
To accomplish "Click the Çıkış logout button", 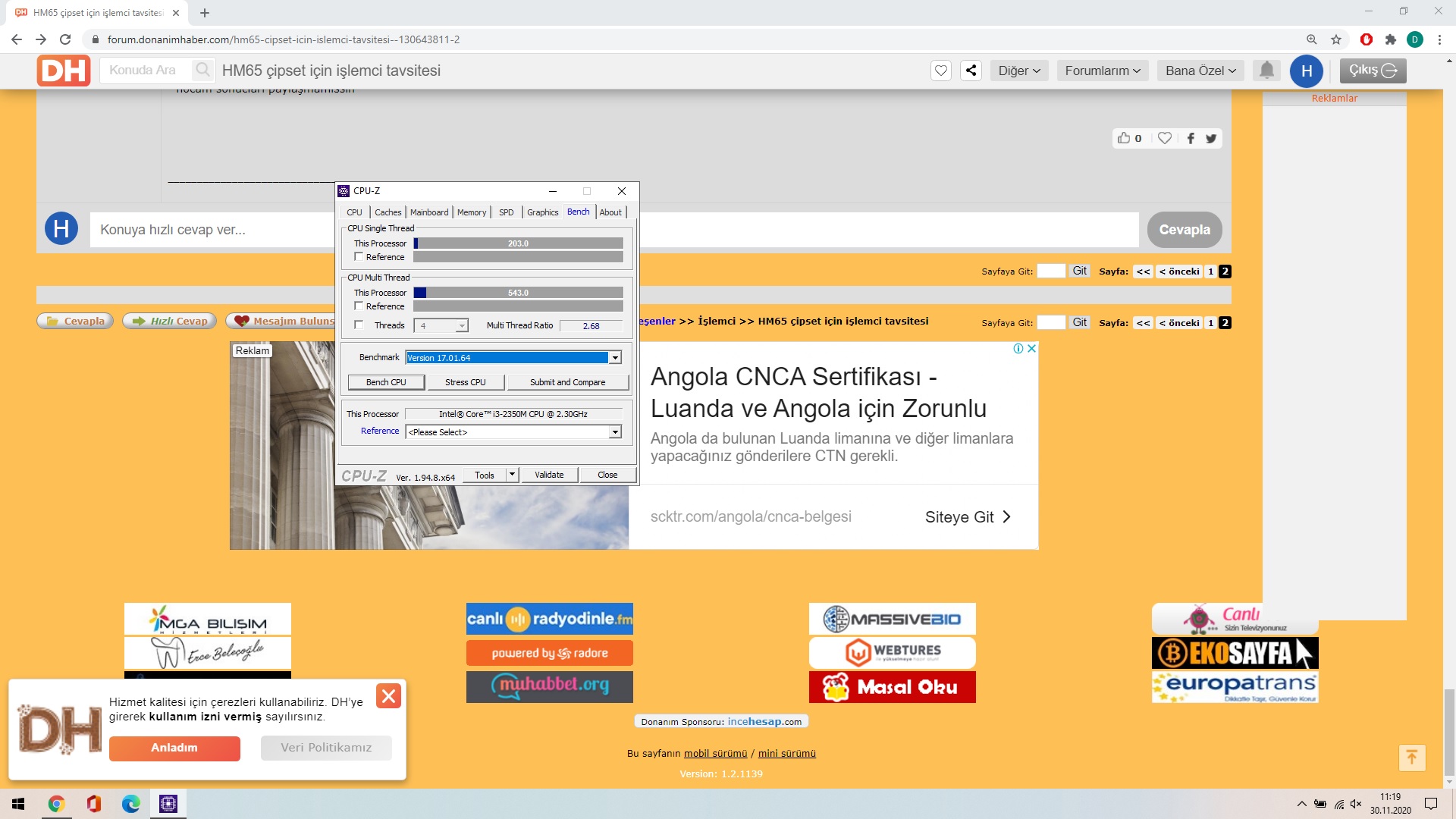I will pos(1373,71).
